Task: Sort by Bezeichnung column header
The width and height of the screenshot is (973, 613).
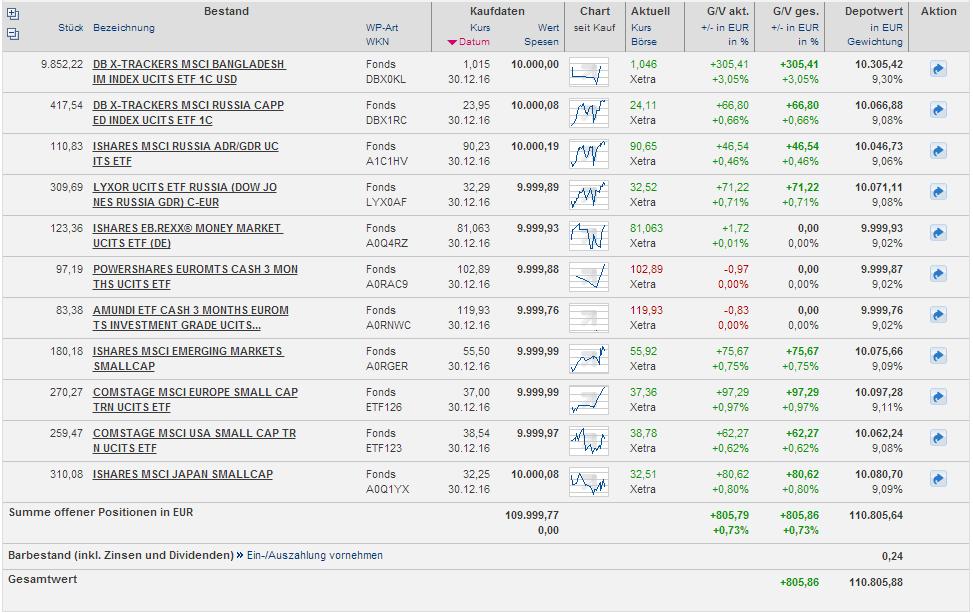Action: (124, 28)
